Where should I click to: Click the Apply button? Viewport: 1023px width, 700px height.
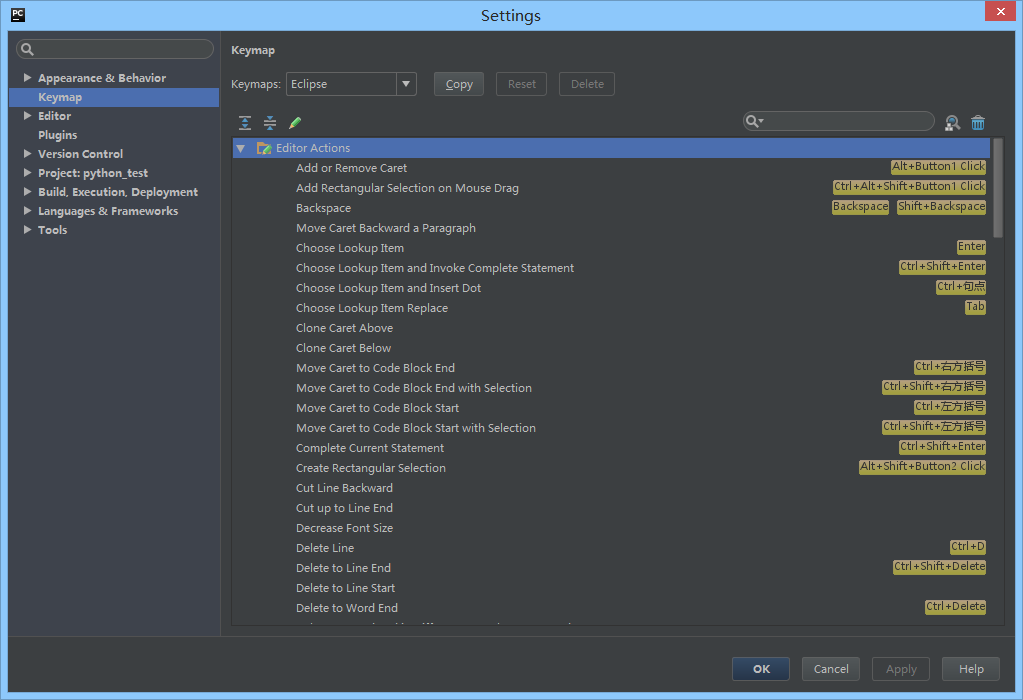(x=900, y=669)
